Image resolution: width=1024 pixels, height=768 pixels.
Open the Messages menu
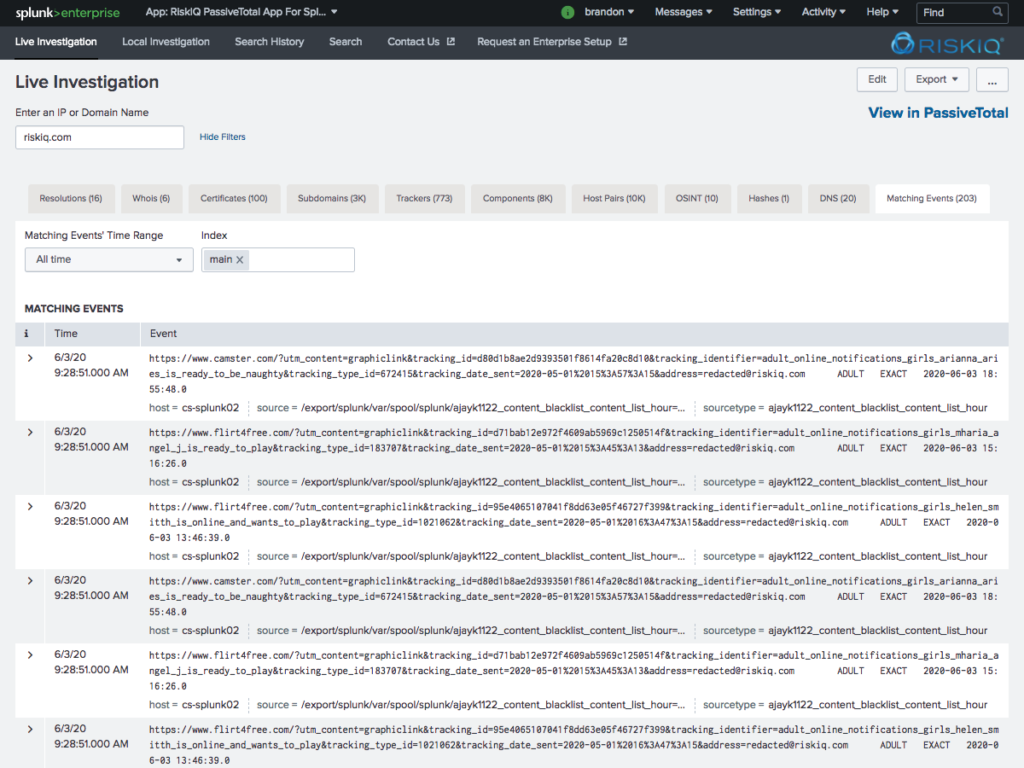tap(683, 12)
